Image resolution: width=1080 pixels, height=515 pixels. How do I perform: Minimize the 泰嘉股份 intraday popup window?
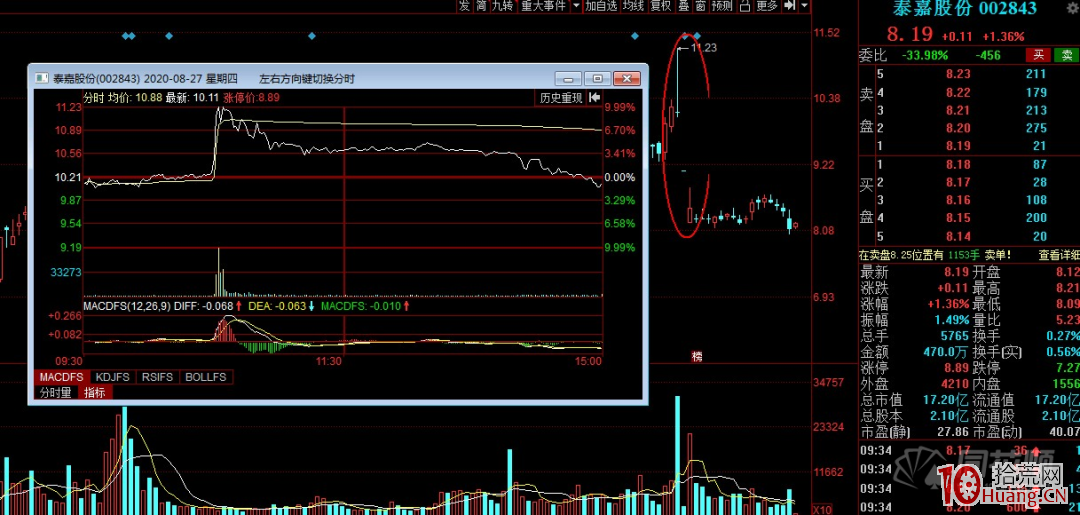pyautogui.click(x=569, y=78)
